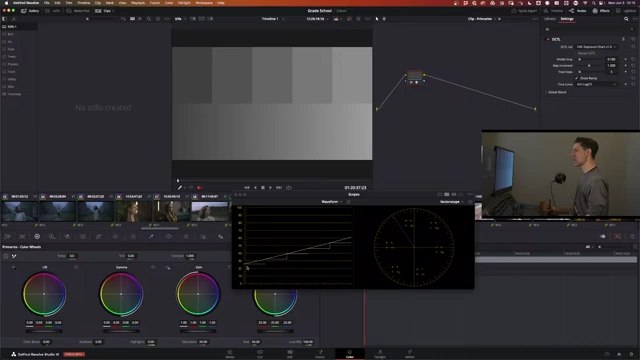Open the Gallery panel button
The height and width of the screenshot is (360, 640).
30,11
